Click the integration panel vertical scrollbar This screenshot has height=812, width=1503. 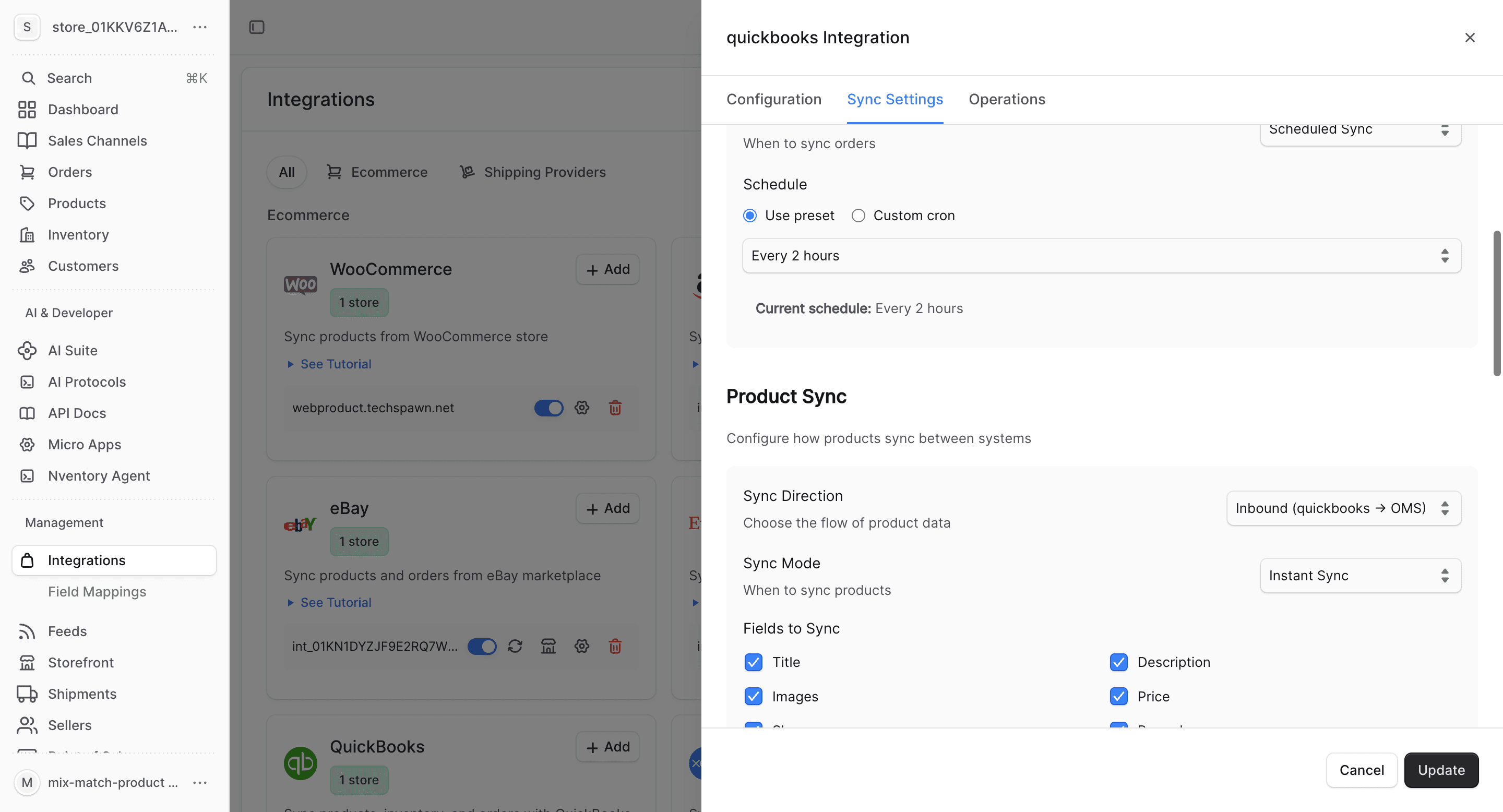pyautogui.click(x=1496, y=303)
